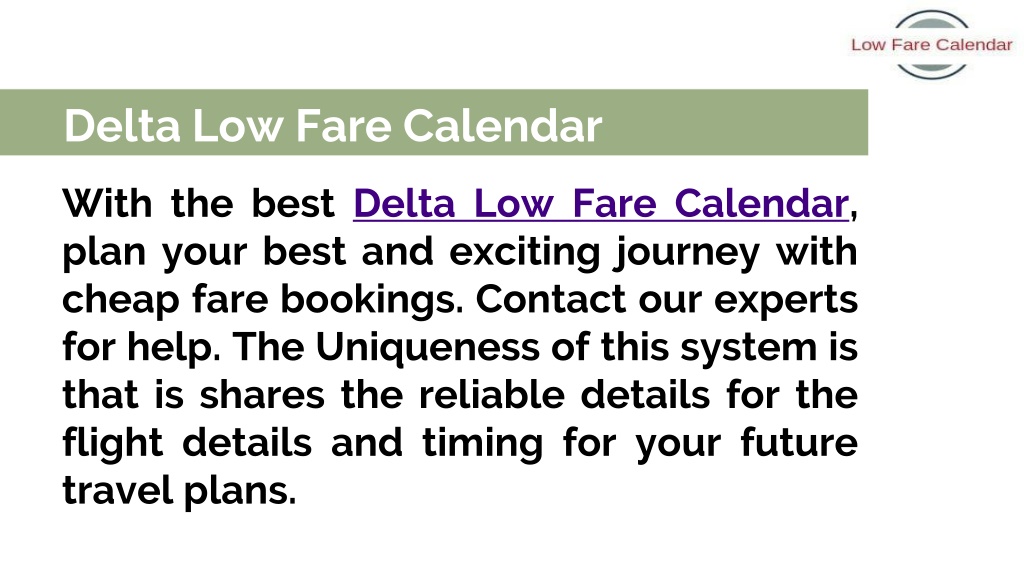Click the lower arc of the logo
The image size is (1024, 576).
coord(932,69)
